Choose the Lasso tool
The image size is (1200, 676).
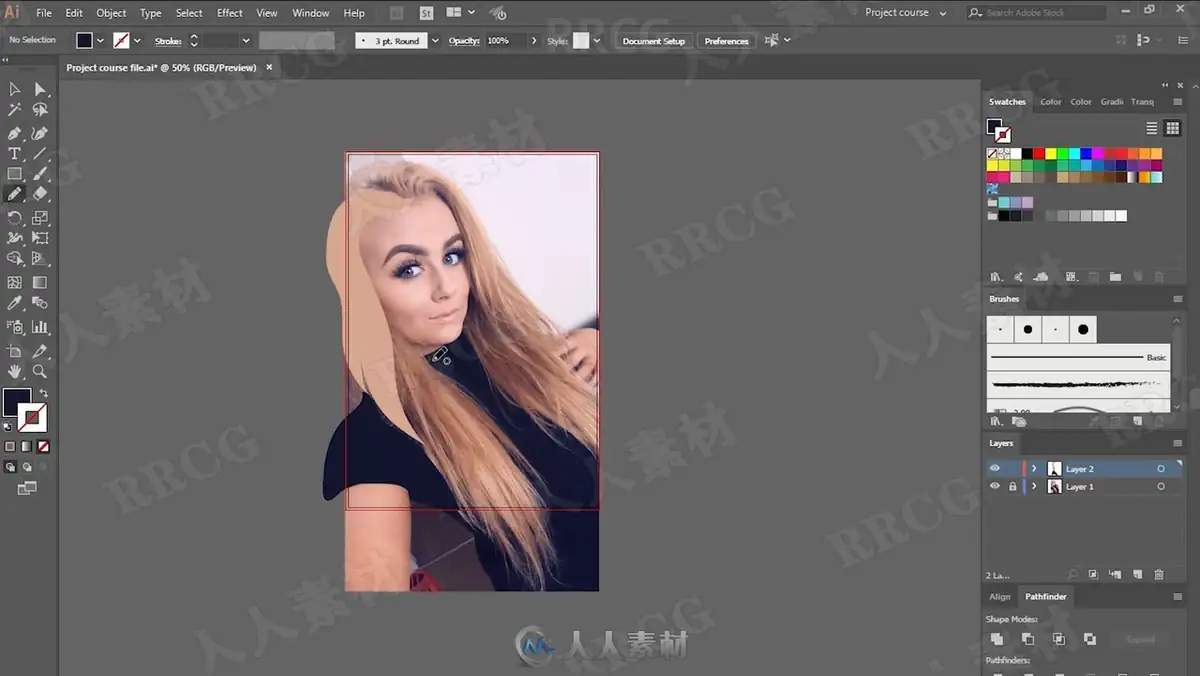click(x=40, y=111)
